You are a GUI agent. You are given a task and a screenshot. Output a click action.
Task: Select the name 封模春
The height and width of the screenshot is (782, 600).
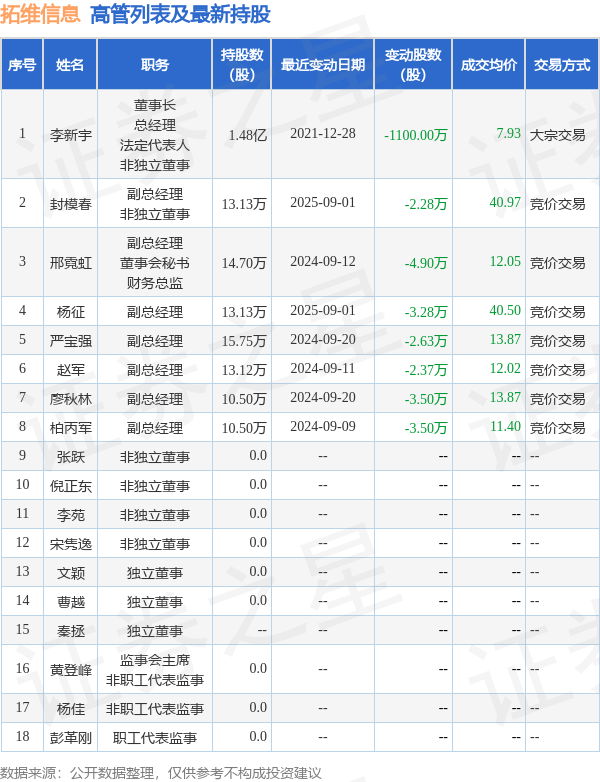(x=70, y=203)
